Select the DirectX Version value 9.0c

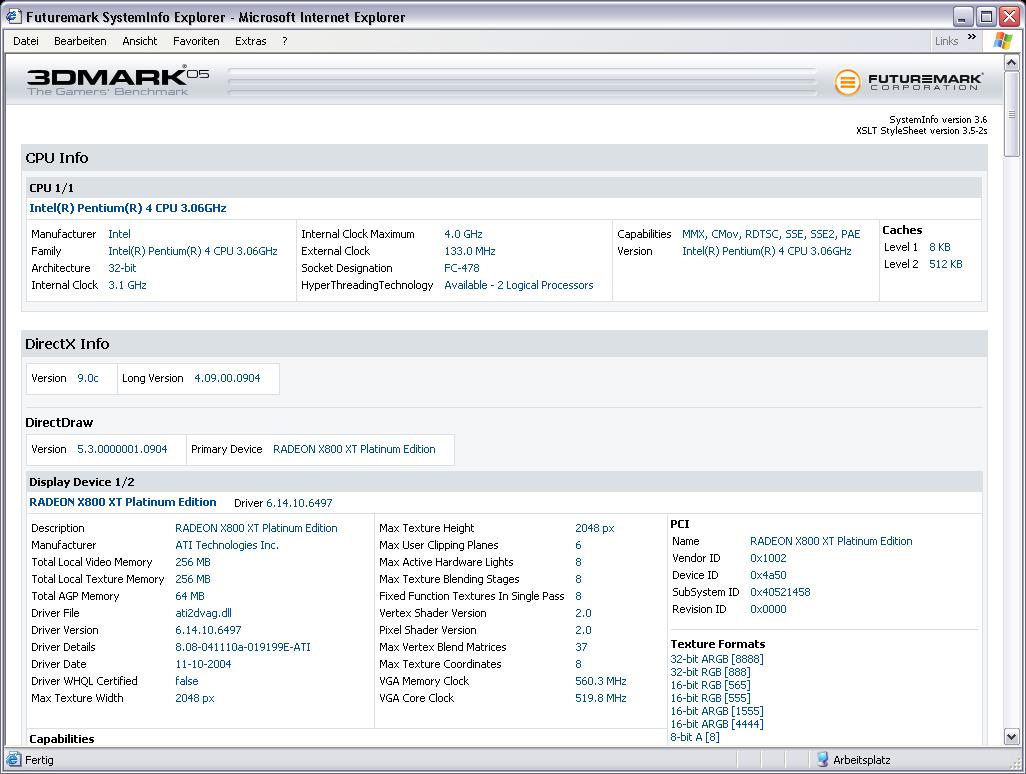(x=88, y=378)
